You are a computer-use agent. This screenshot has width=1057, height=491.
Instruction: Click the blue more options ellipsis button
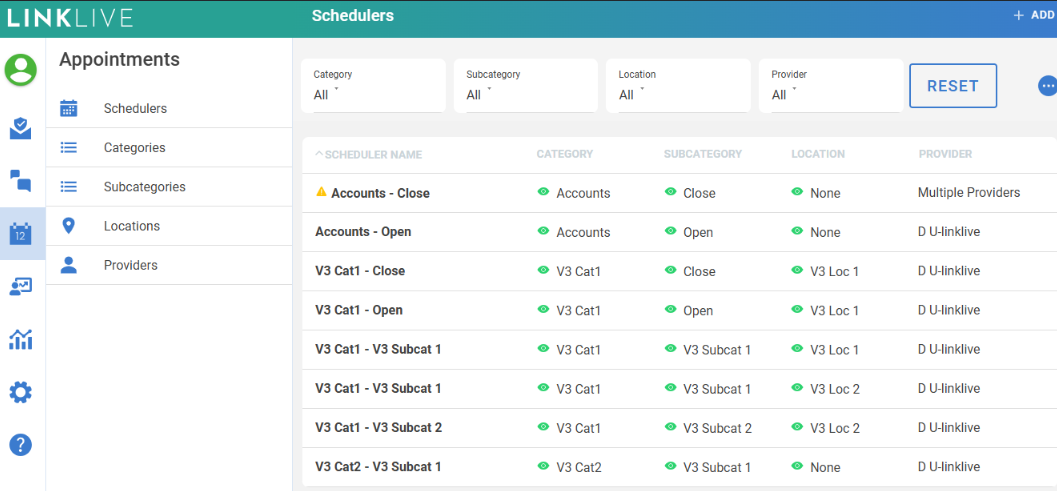[1047, 86]
